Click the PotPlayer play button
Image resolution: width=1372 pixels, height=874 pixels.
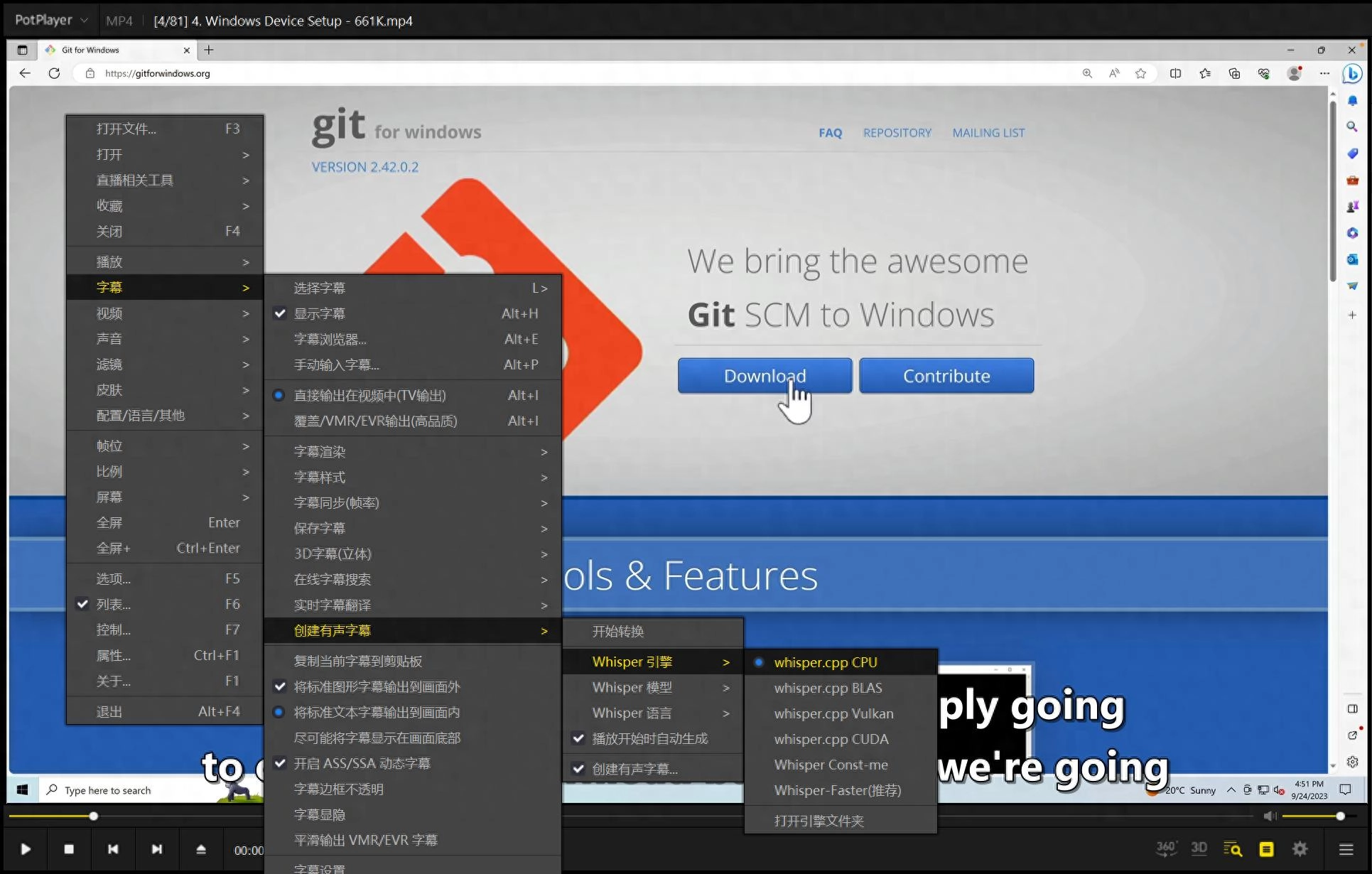26,849
